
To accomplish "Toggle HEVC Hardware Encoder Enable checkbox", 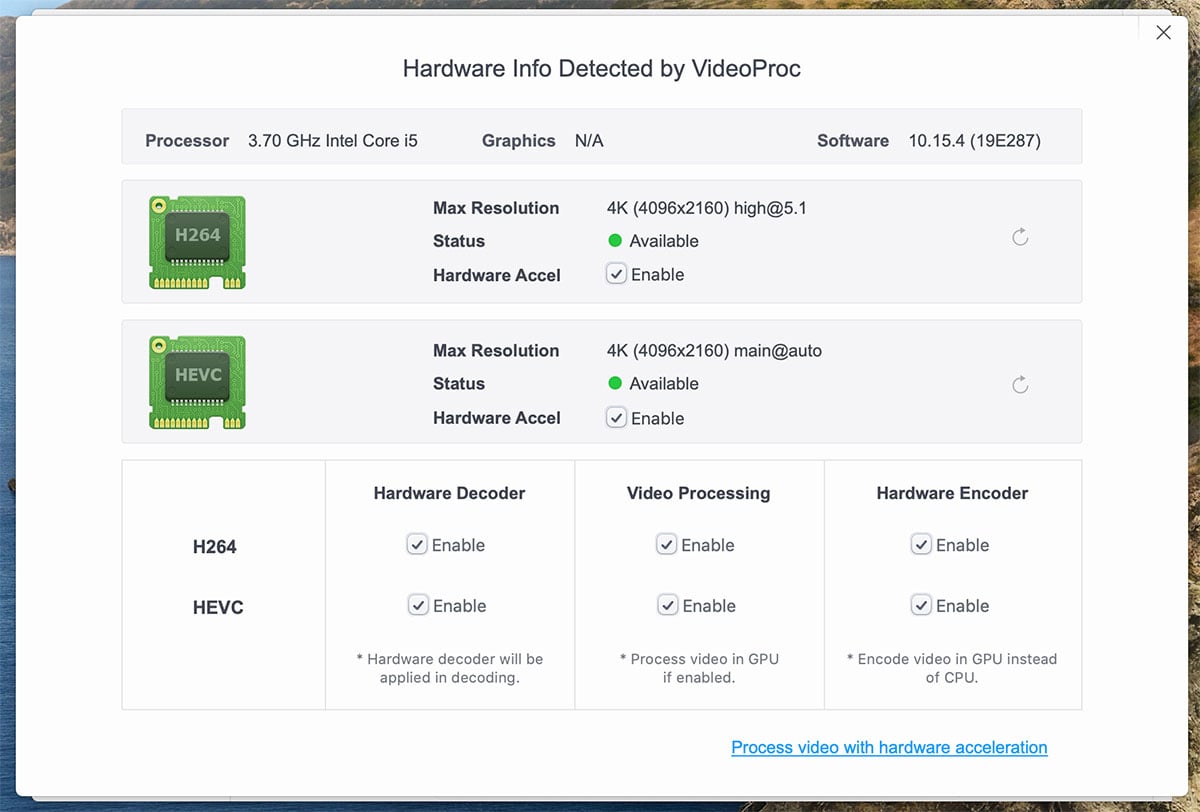I will 921,605.
